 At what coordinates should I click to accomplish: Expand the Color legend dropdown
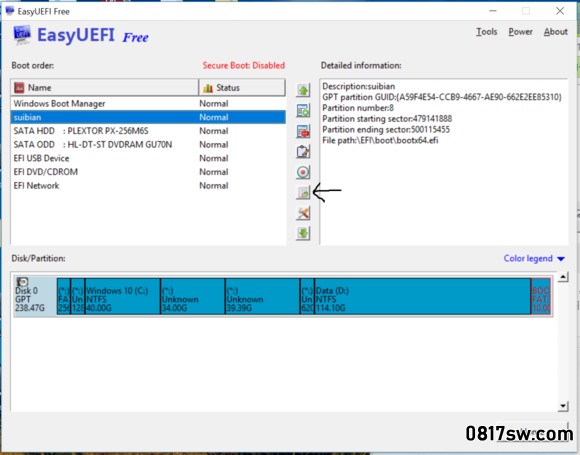(x=534, y=259)
